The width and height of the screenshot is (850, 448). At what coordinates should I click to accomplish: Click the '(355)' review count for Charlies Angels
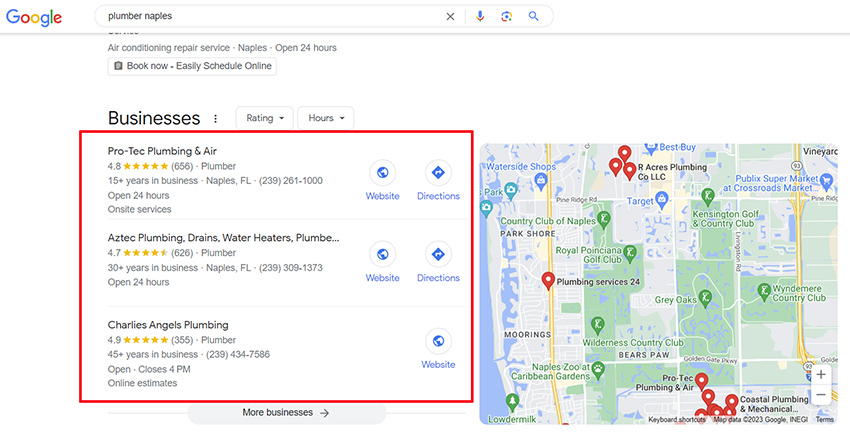point(182,340)
